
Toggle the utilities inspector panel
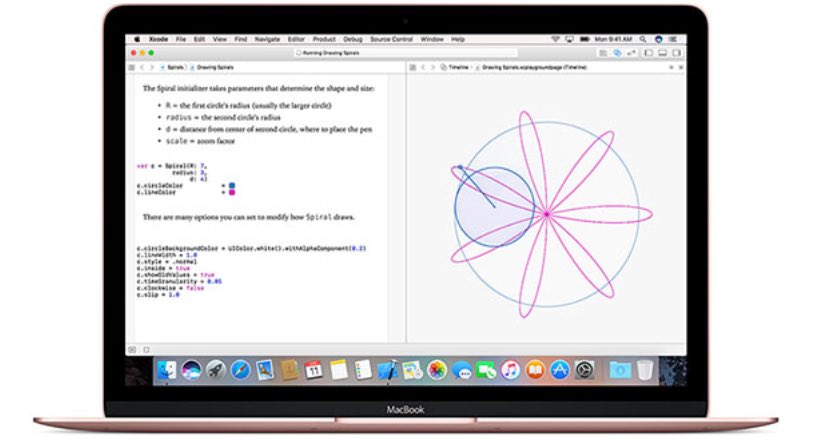click(x=677, y=53)
